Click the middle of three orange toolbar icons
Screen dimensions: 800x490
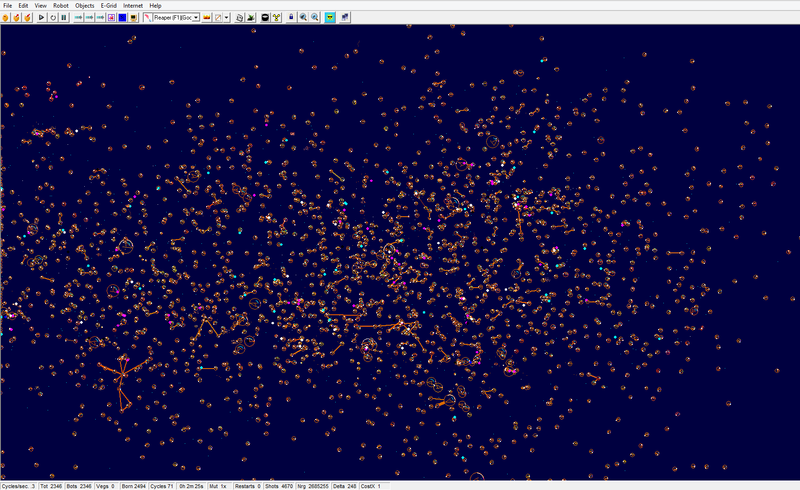(x=16, y=17)
